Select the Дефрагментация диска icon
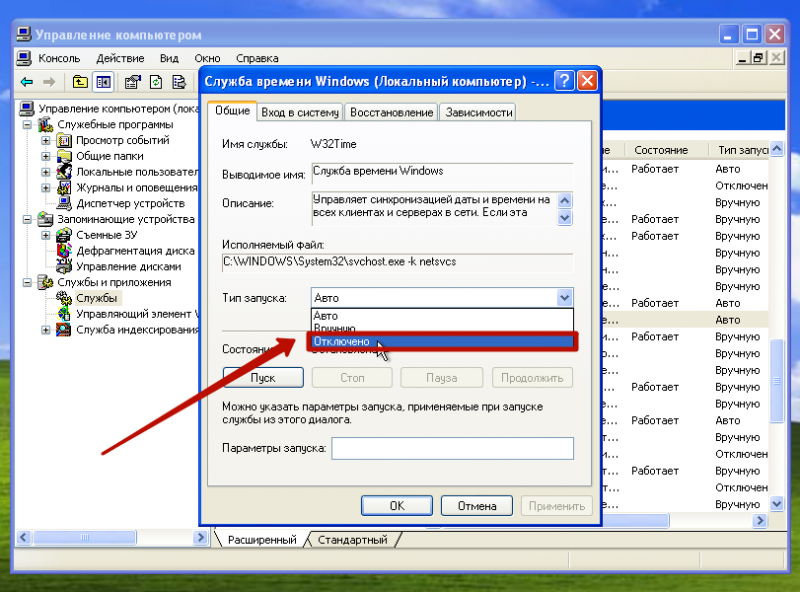 (x=64, y=251)
